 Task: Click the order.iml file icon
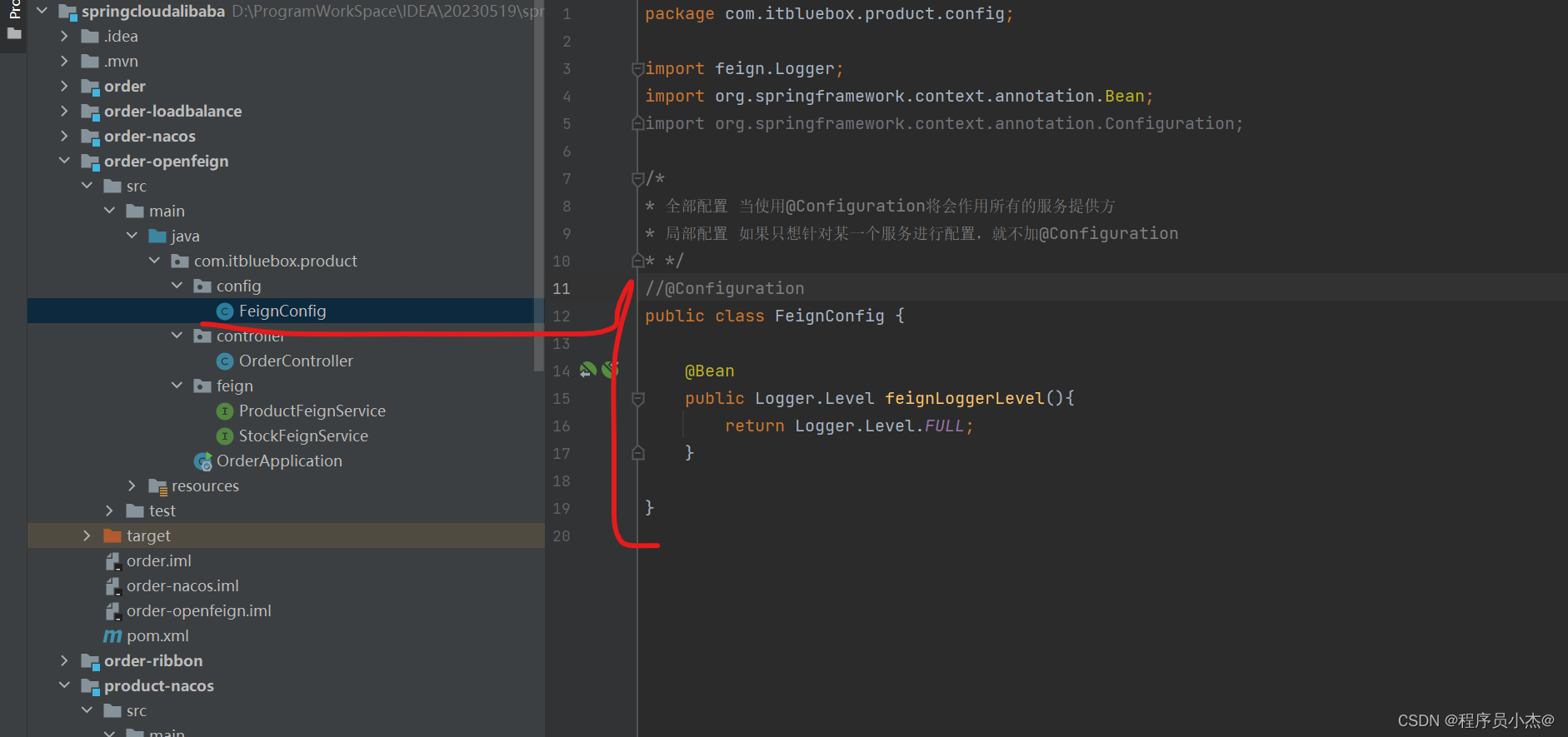[113, 561]
